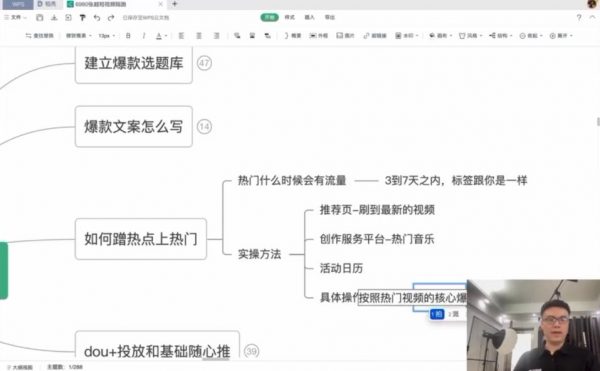The image size is (600, 371).
Task: Click the vertical scrollbar handle on right
Action: pyautogui.click(x=598, y=121)
